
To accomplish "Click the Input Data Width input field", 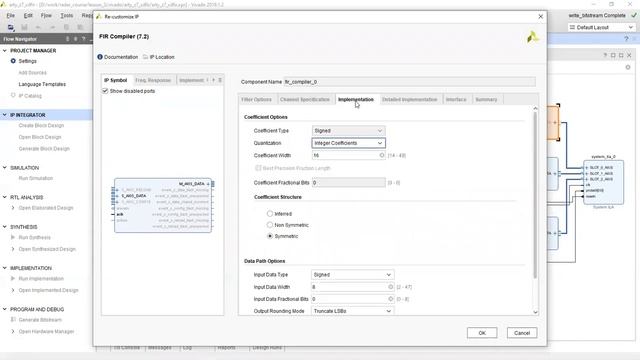I will coord(353,287).
